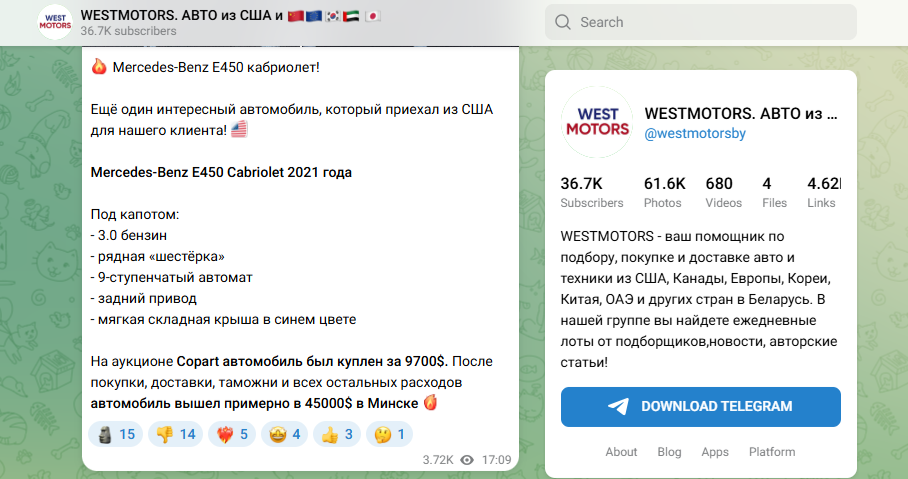The image size is (908, 479).
Task: Open the 61.6K Photos counter
Action: point(665,192)
